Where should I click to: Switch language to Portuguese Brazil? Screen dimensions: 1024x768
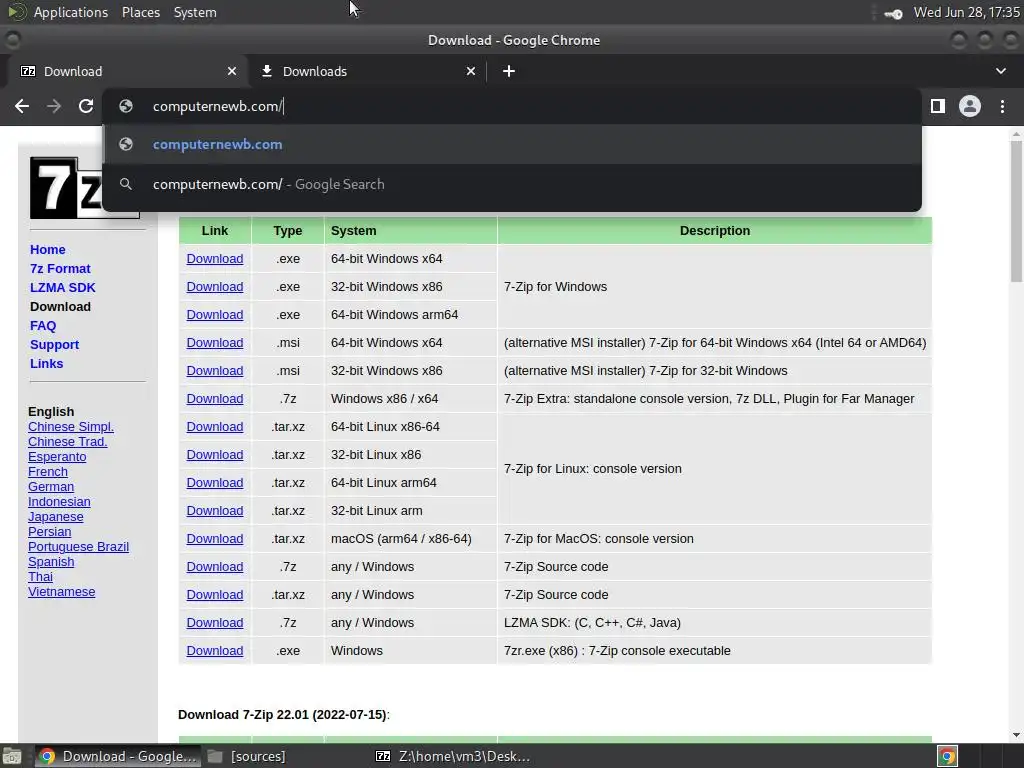pos(78,547)
